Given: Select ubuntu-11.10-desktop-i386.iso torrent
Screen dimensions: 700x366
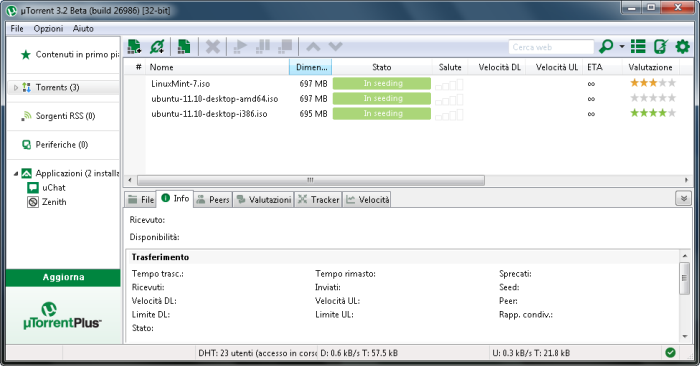Looking at the screenshot, I should point(209,114).
